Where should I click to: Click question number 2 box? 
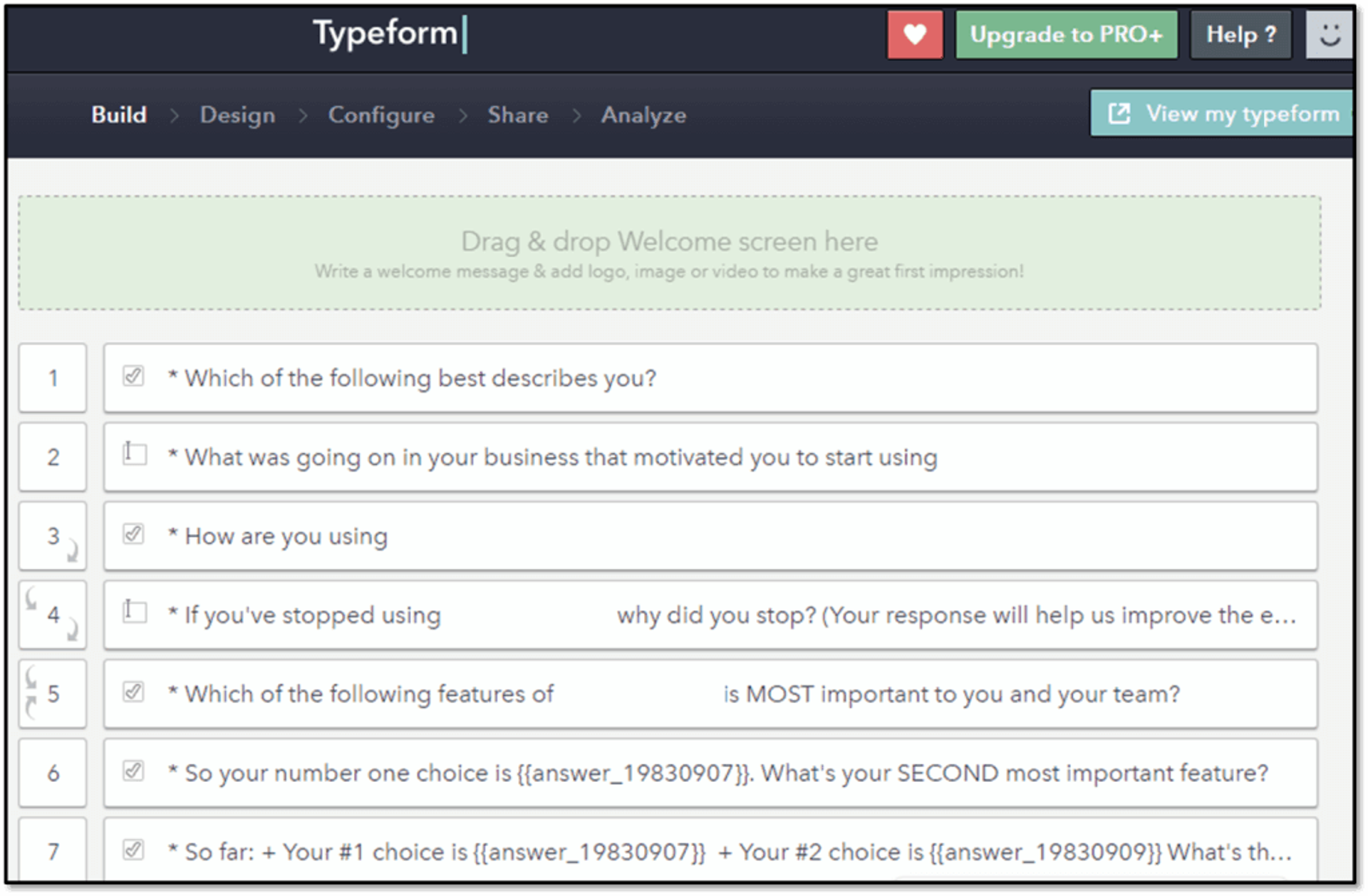(53, 457)
